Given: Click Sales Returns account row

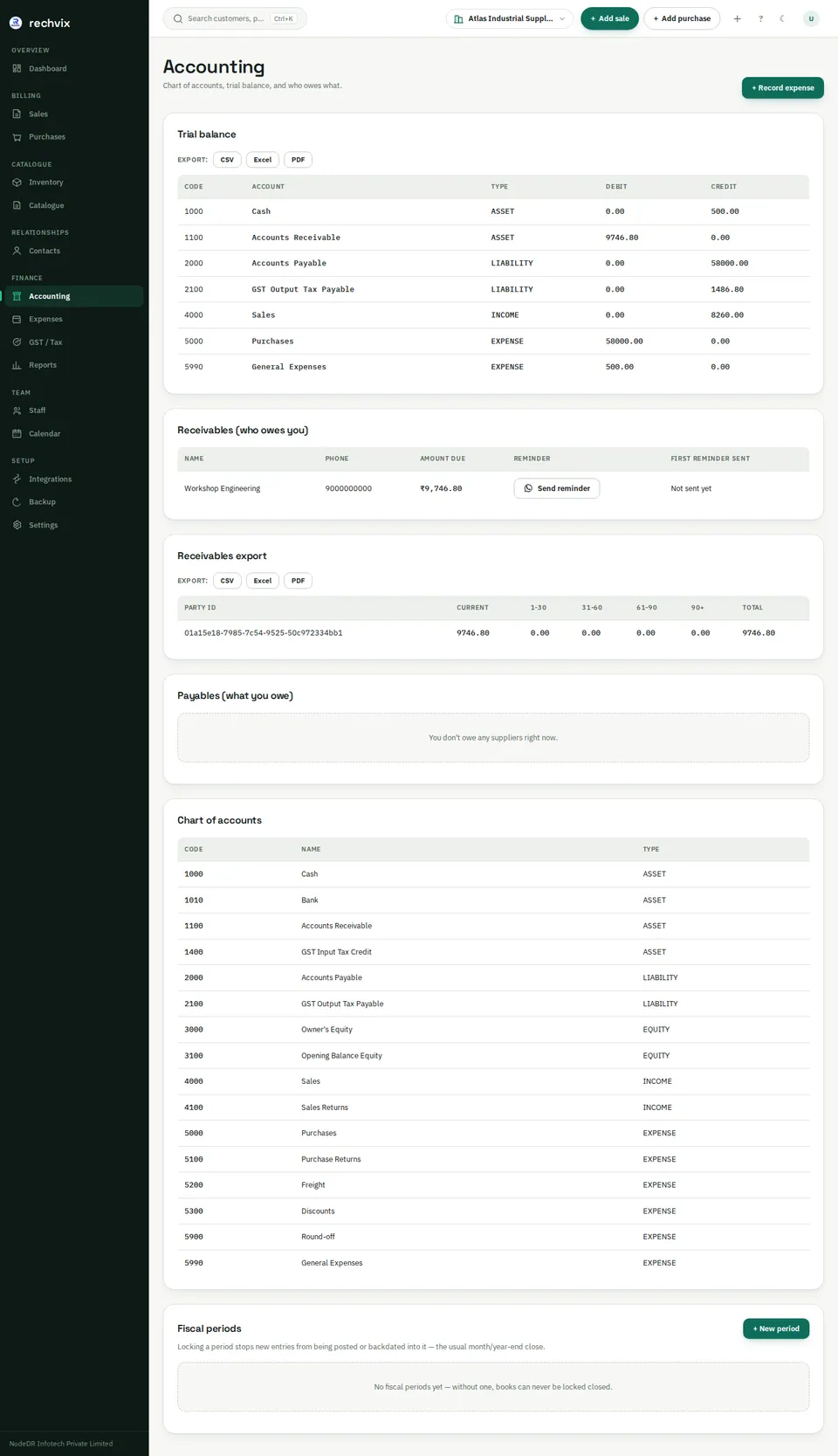Looking at the screenshot, I should pos(493,1108).
